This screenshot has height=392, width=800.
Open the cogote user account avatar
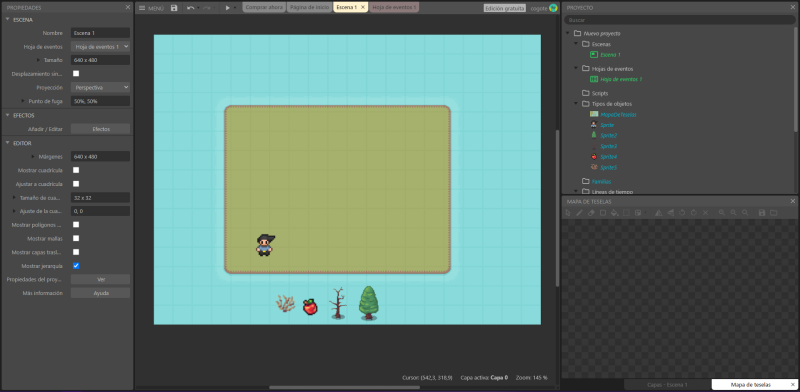click(x=554, y=8)
